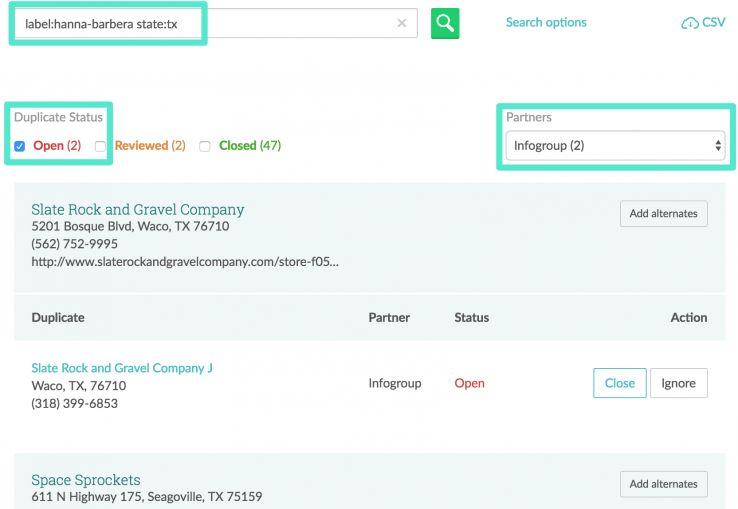
Task: Click the Duplicate column header
Action: [x=58, y=317]
